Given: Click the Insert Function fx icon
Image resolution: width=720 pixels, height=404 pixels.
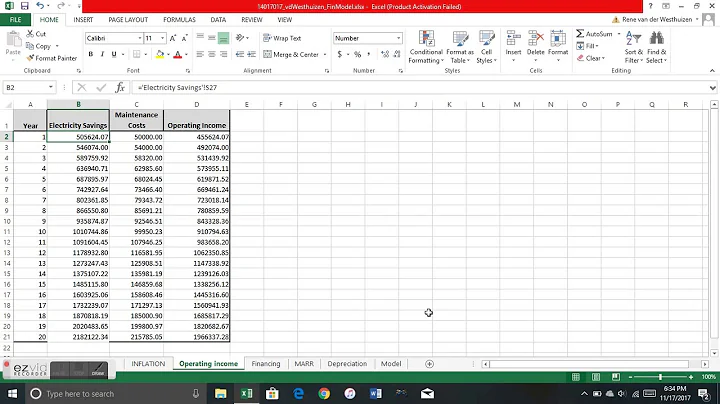Looking at the screenshot, I should click(x=120, y=87).
